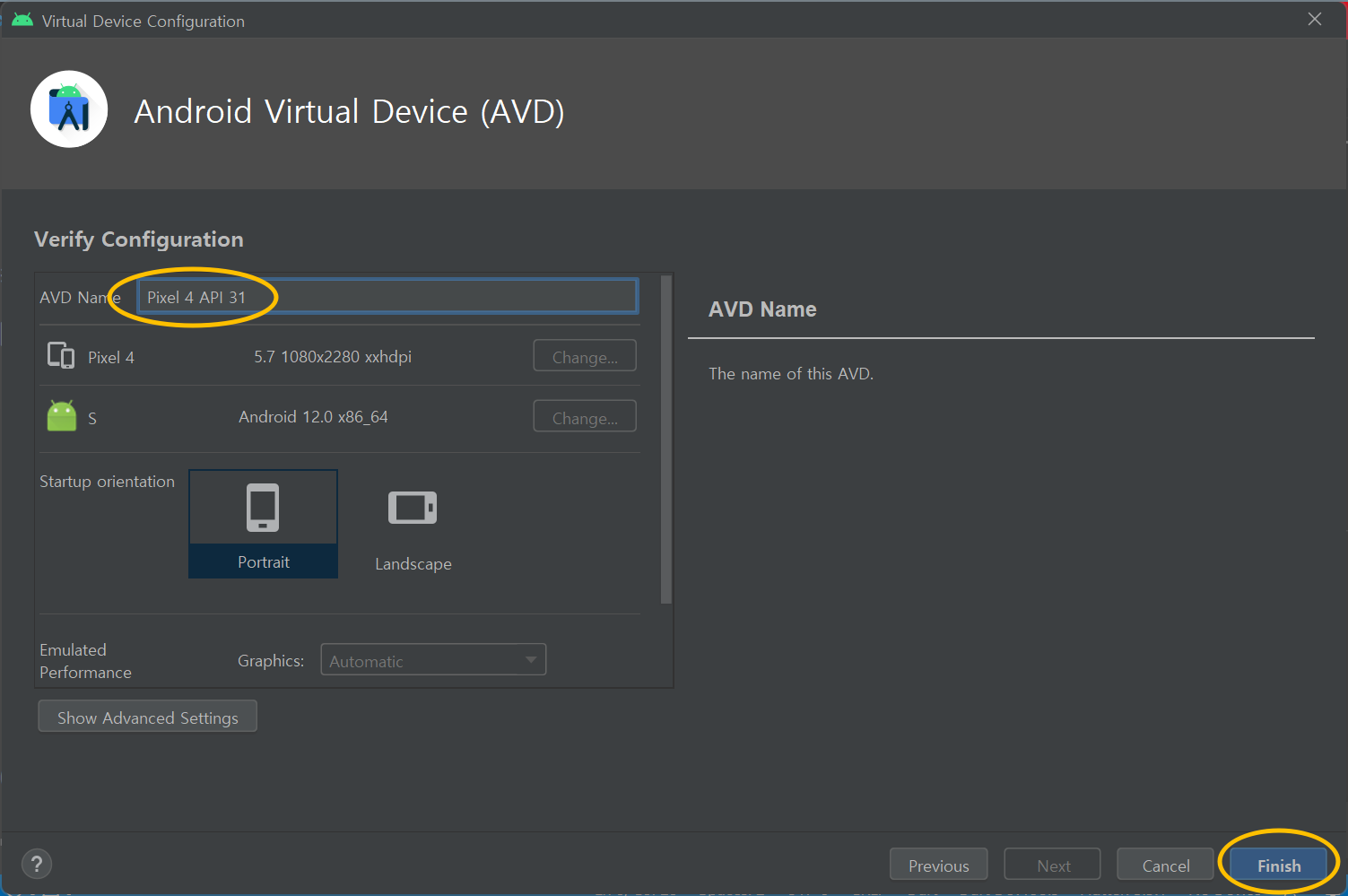The image size is (1348, 896).
Task: Click the 'Android 12.0 x86_64' text
Action: [313, 416]
